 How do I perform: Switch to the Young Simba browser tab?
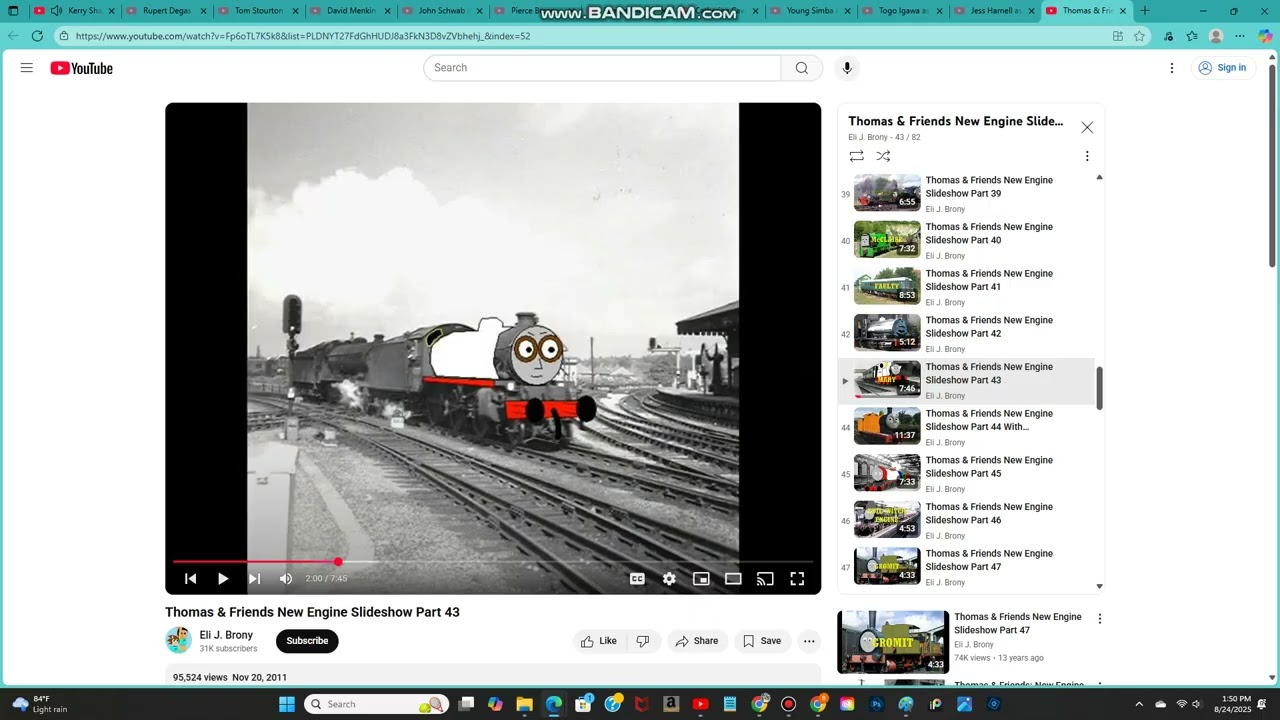pos(809,11)
